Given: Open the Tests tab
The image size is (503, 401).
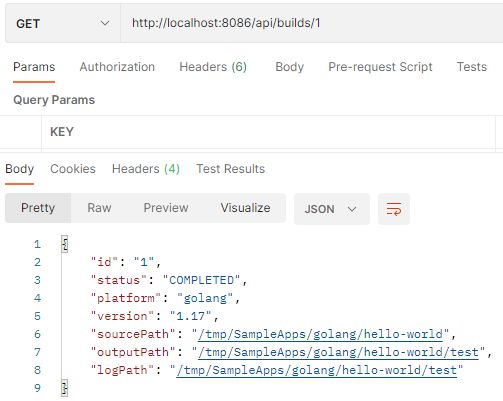Looking at the screenshot, I should click(x=471, y=67).
